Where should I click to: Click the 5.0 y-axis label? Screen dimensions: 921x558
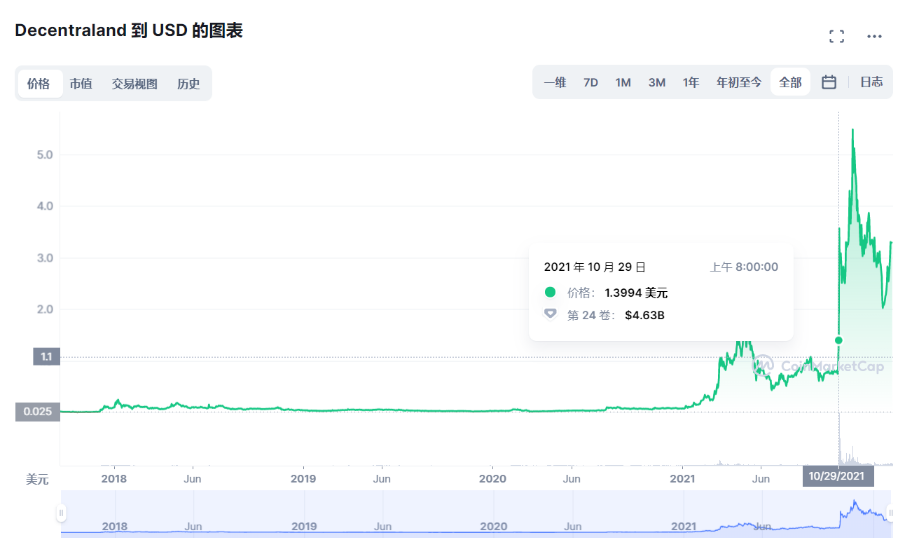[x=45, y=155]
